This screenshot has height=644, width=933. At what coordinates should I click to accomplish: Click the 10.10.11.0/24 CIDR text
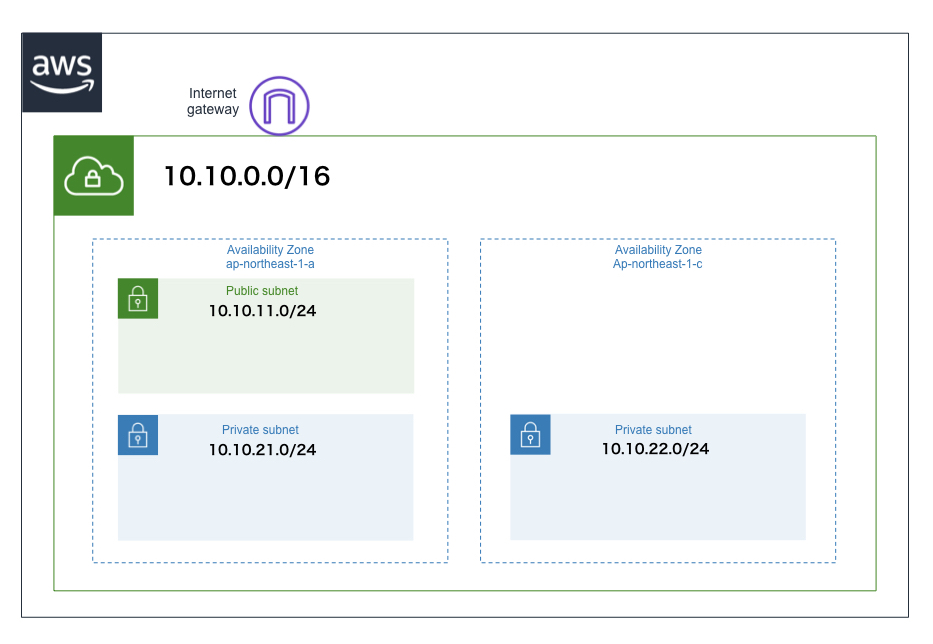click(262, 310)
